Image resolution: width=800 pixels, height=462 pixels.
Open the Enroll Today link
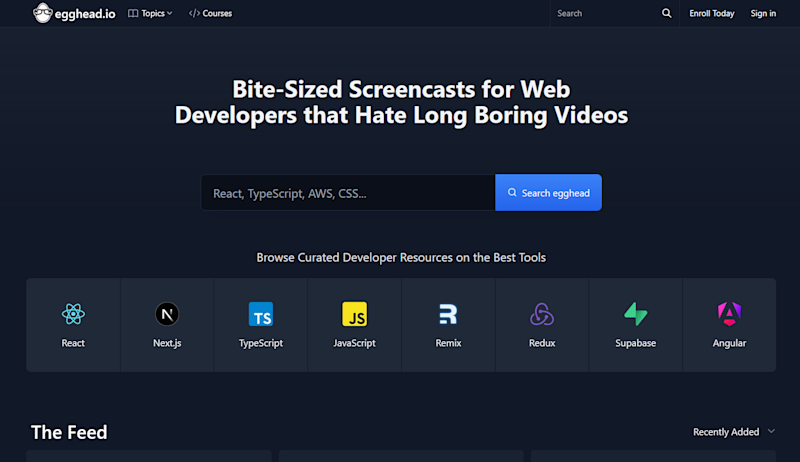click(712, 13)
